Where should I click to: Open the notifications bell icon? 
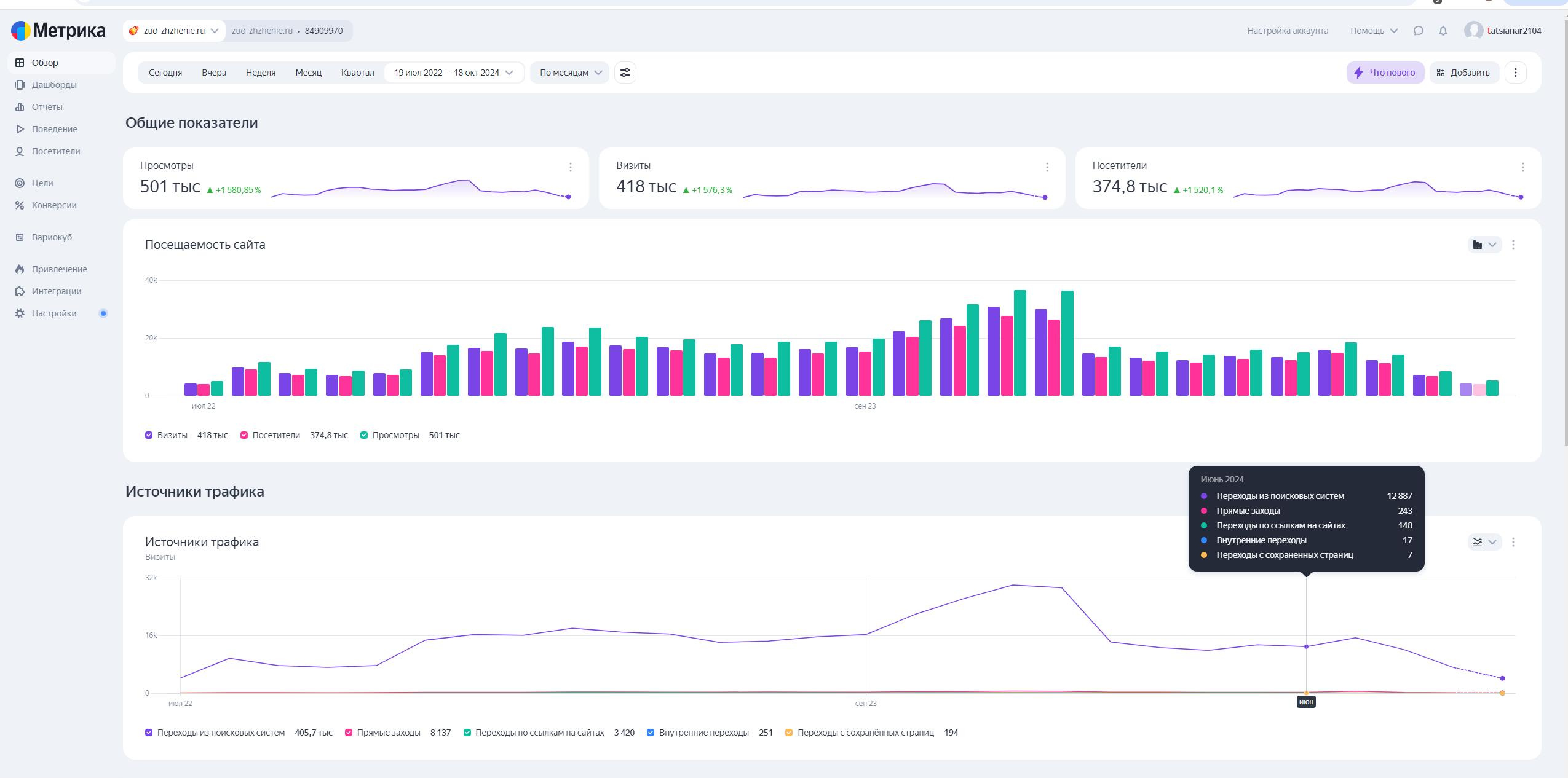pyautogui.click(x=1443, y=31)
